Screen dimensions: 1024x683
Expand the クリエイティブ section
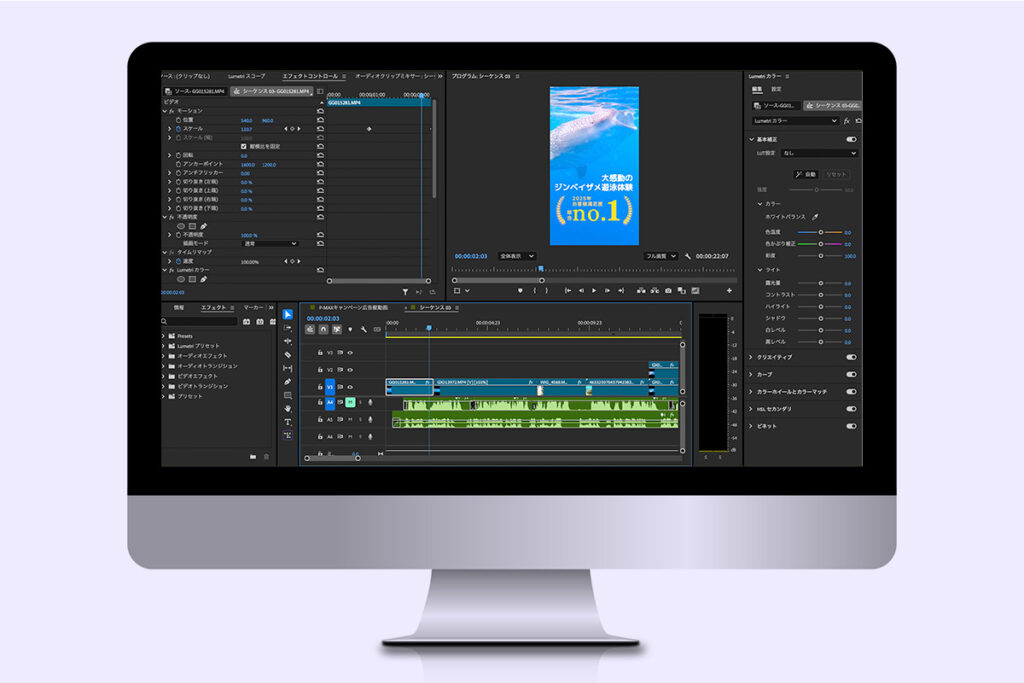tap(752, 357)
